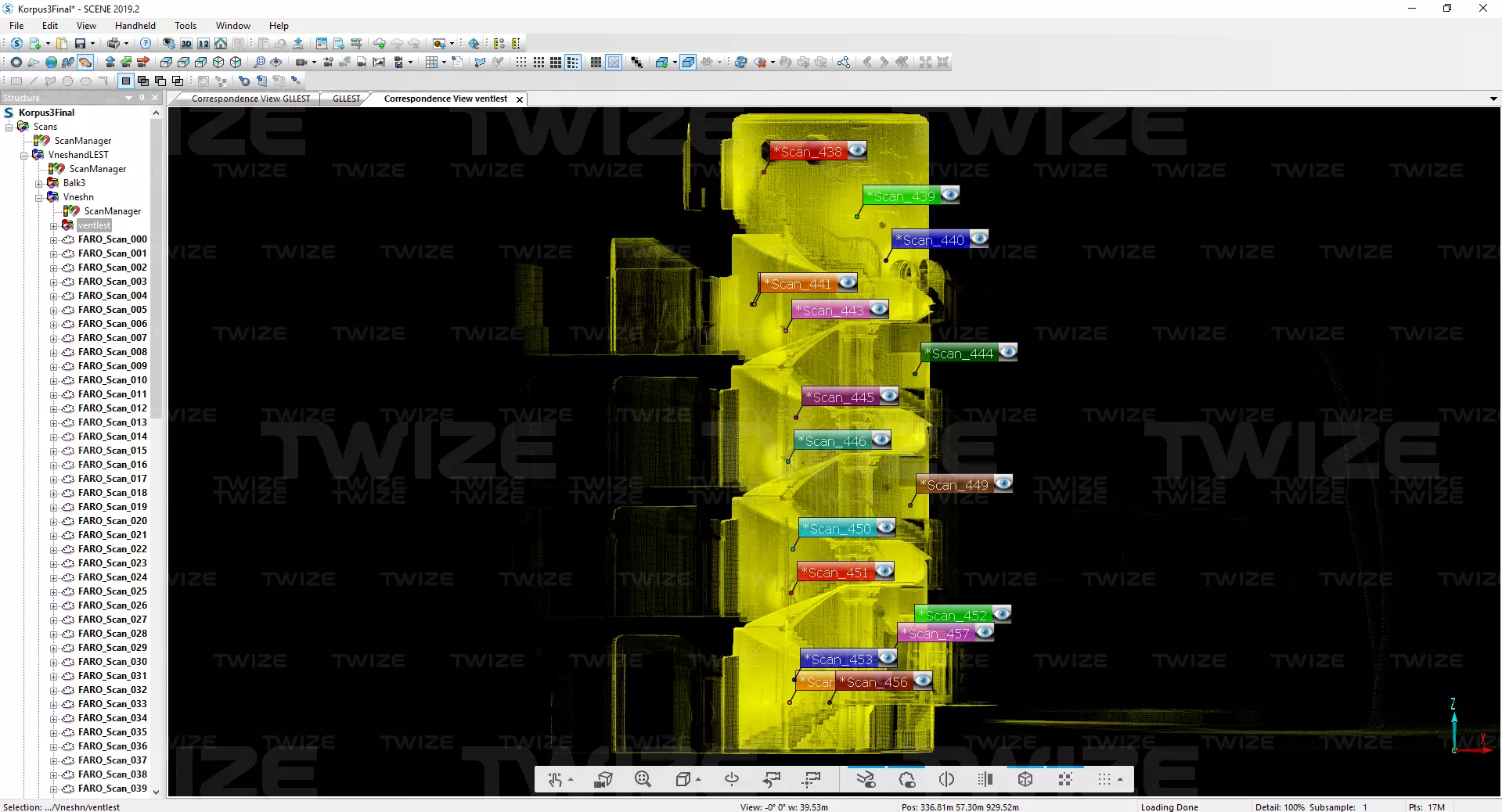1502x812 pixels.
Task: Click the 3D view toolbar icon
Action: 186,44
